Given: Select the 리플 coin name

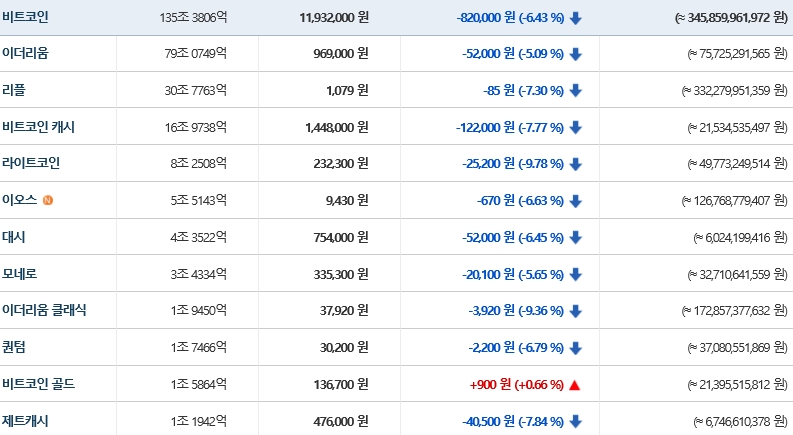Looking at the screenshot, I should click(x=13, y=90).
